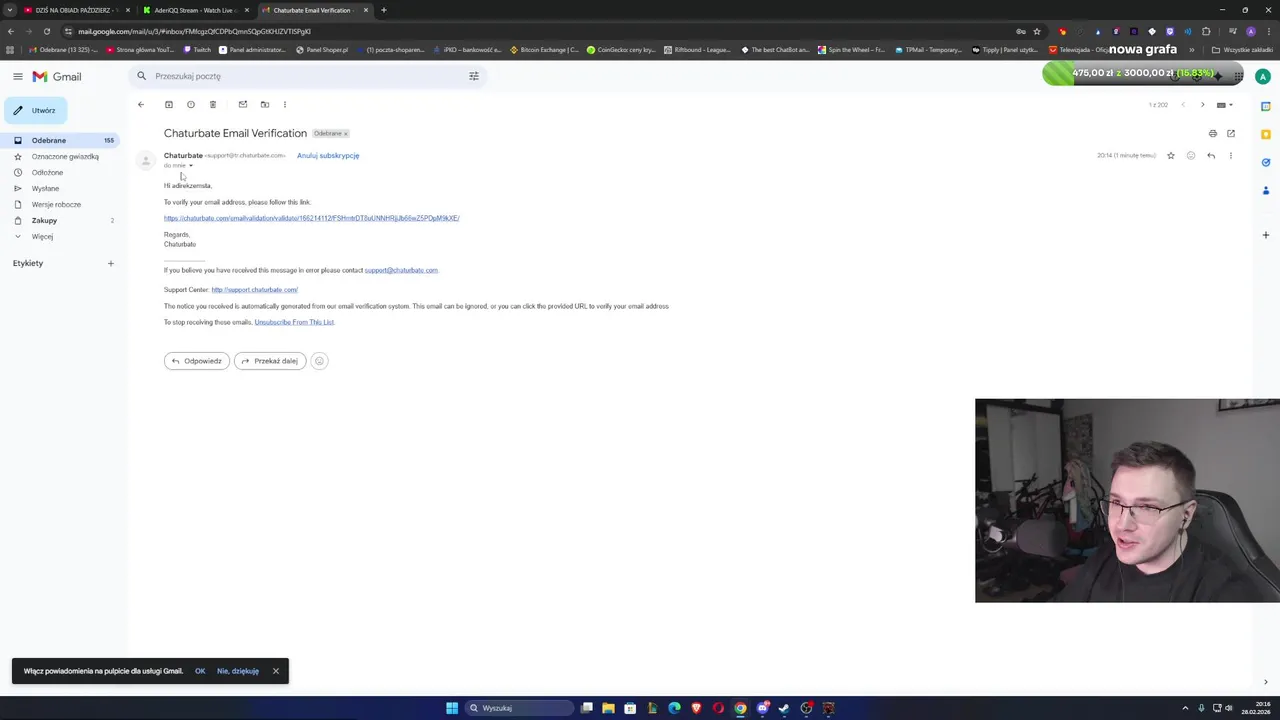The height and width of the screenshot is (720, 1280).
Task: Open the Google account avatar menu
Action: 1263,76
